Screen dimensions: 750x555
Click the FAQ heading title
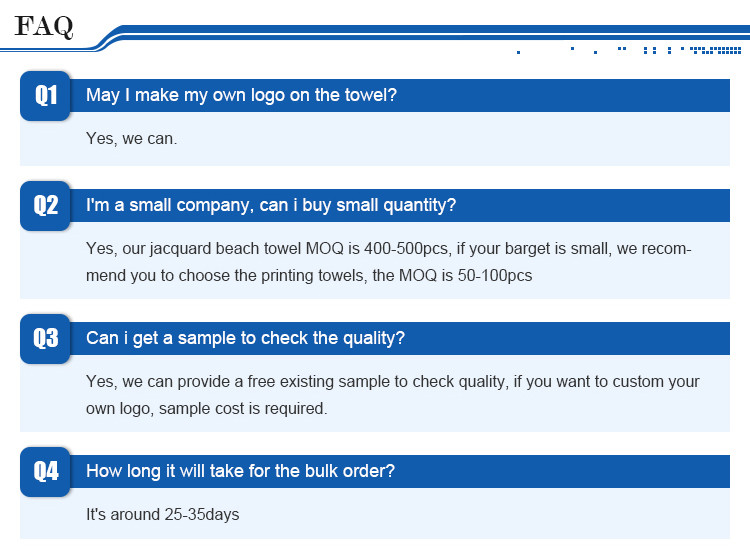tap(44, 26)
